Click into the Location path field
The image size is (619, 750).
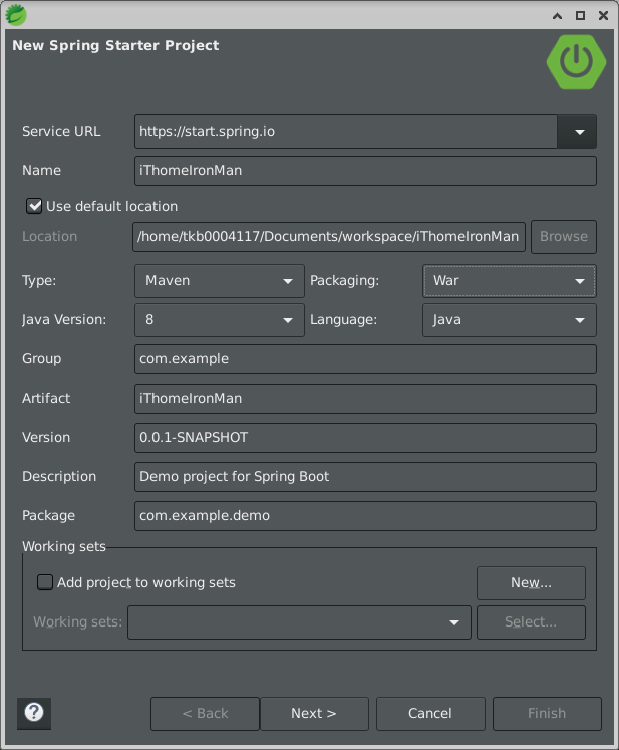tap(329, 237)
